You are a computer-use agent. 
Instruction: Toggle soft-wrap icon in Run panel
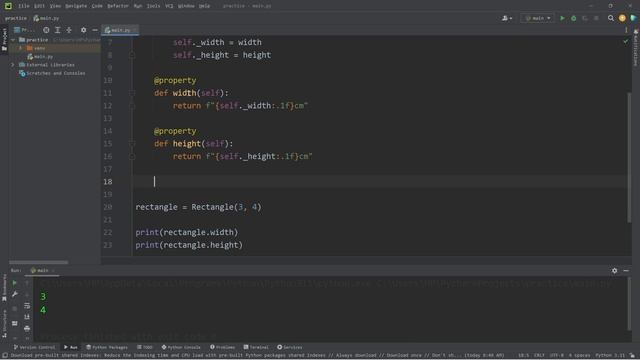27,305
